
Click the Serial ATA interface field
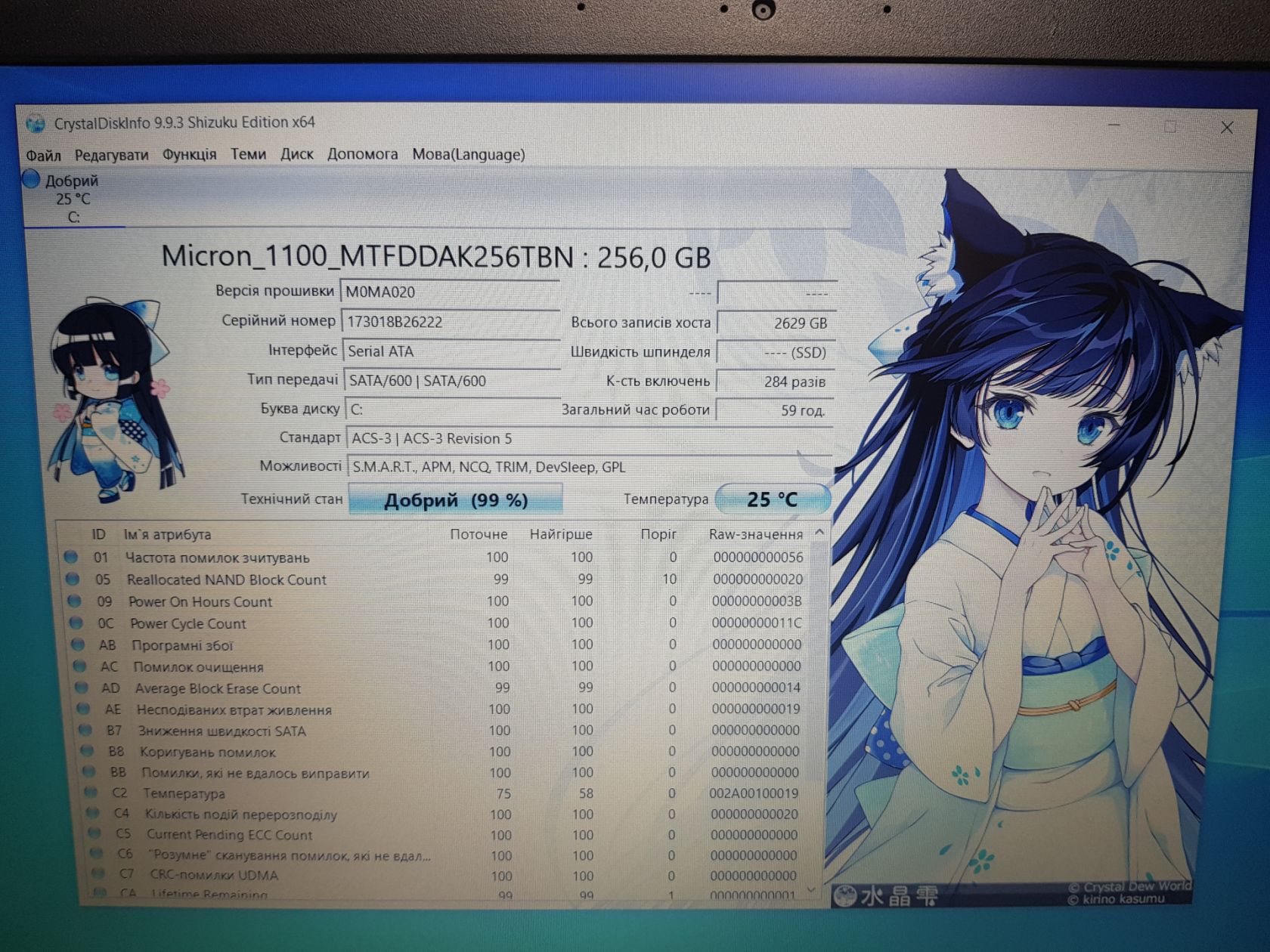[452, 351]
